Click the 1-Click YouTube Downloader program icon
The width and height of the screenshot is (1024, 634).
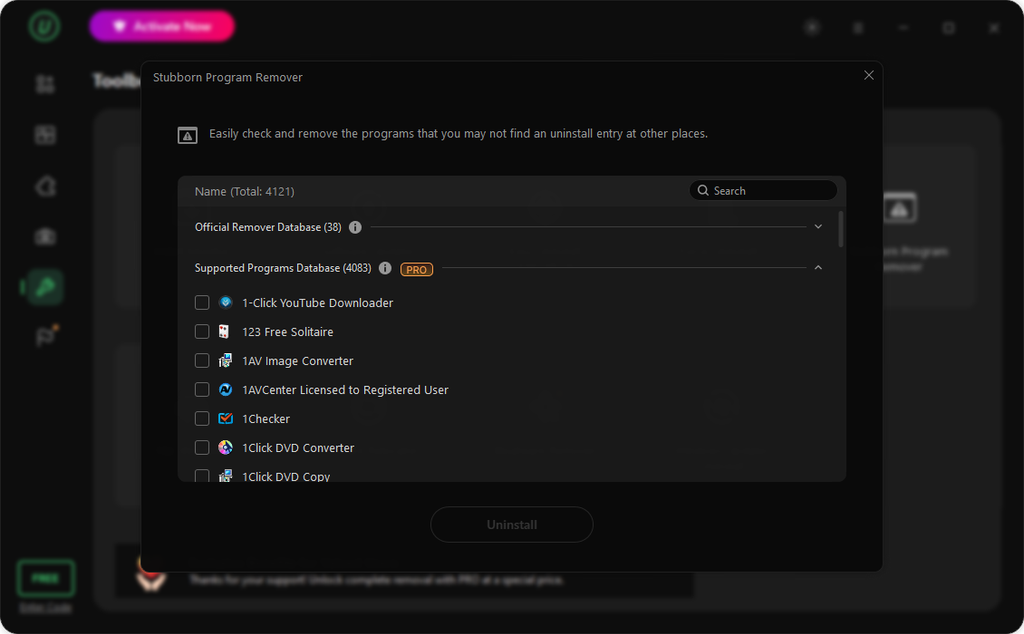tap(225, 302)
